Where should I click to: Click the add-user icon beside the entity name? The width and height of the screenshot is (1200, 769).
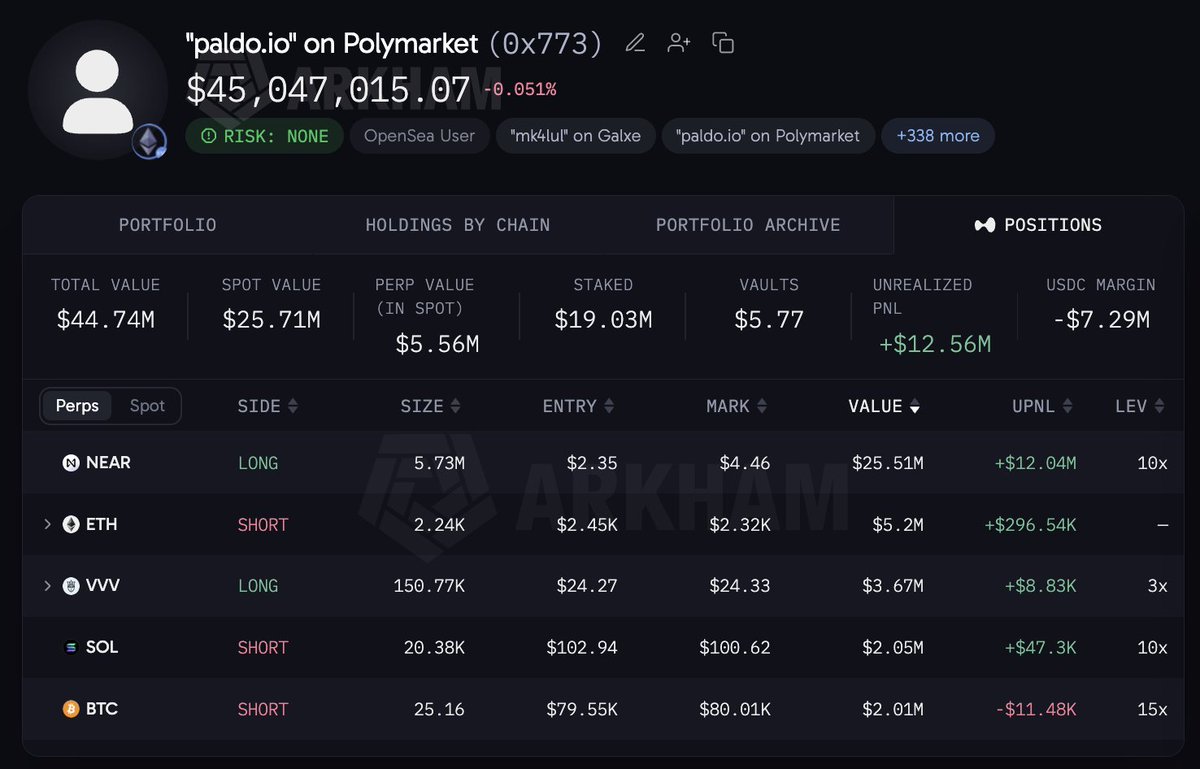pos(679,43)
